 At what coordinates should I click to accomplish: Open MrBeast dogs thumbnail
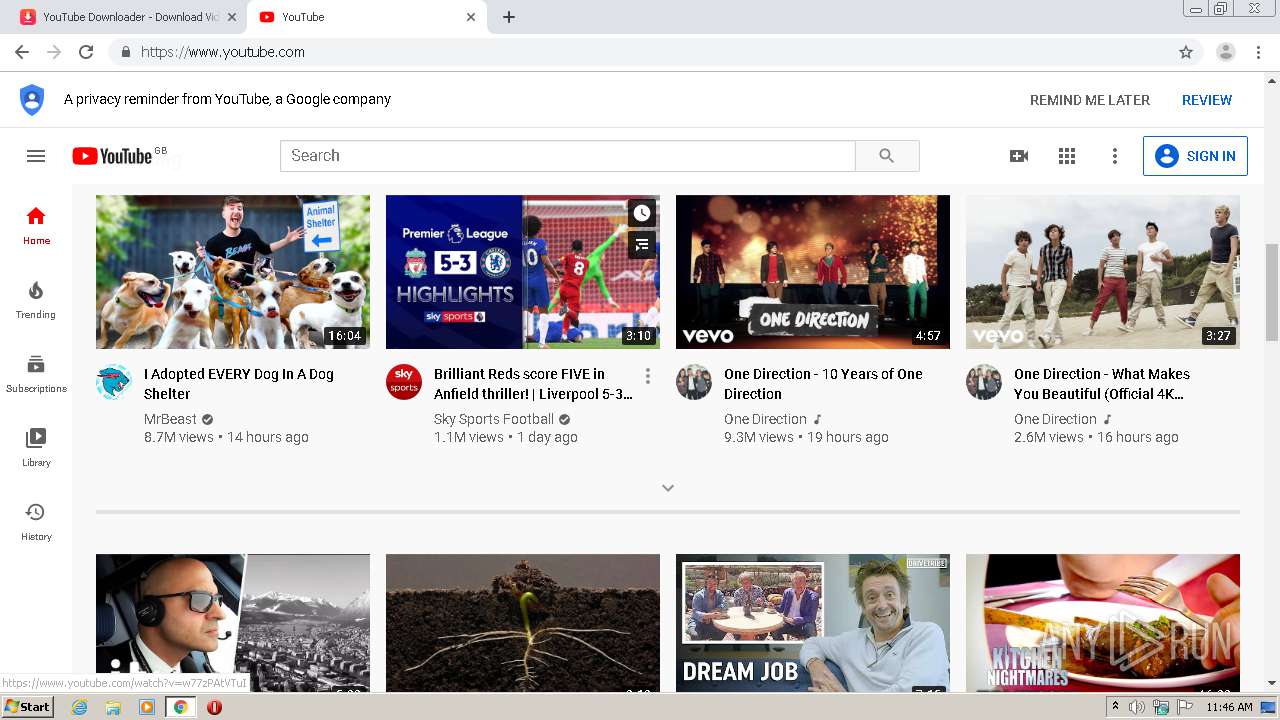click(233, 272)
